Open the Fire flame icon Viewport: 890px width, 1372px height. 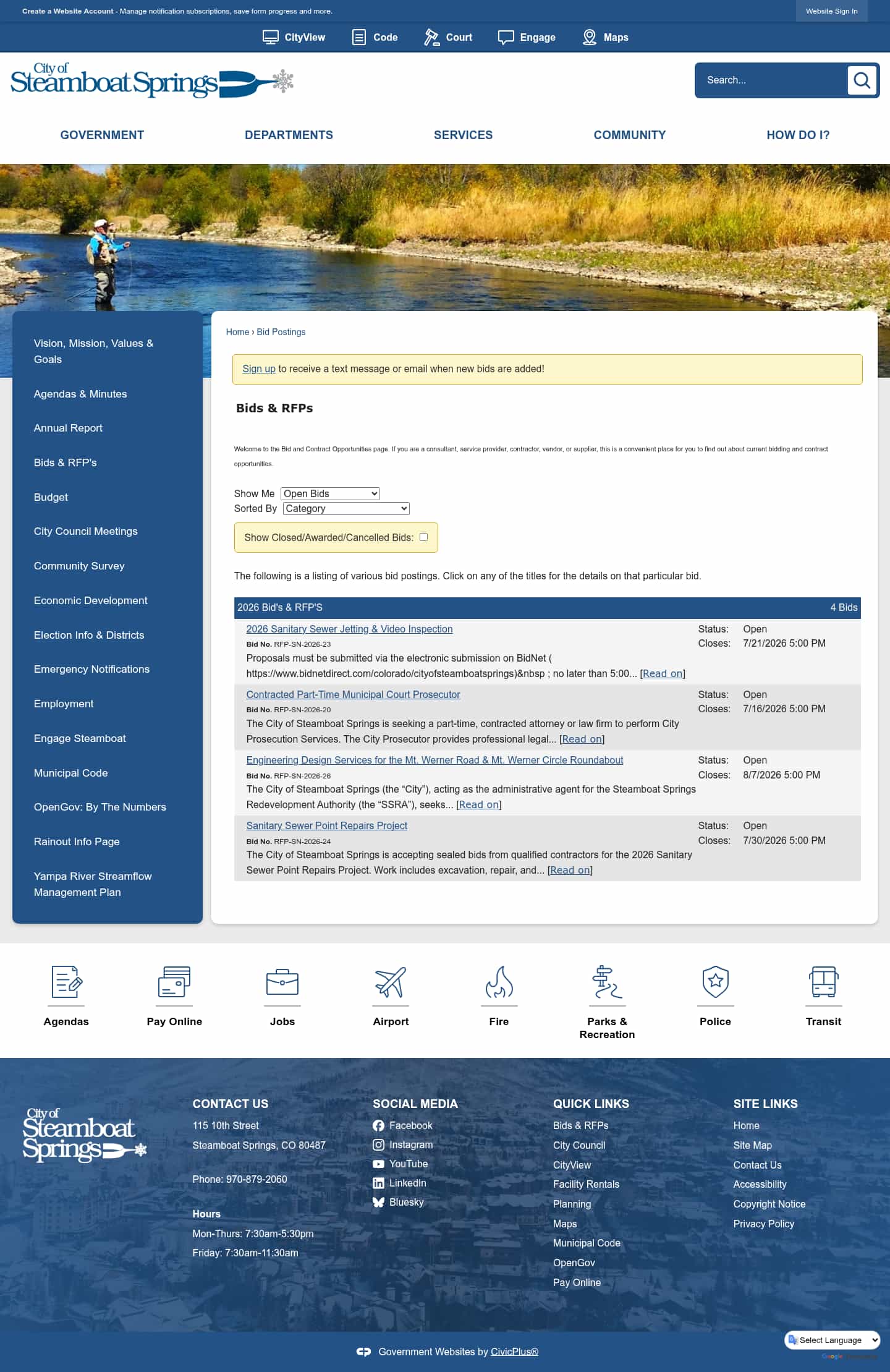499,982
